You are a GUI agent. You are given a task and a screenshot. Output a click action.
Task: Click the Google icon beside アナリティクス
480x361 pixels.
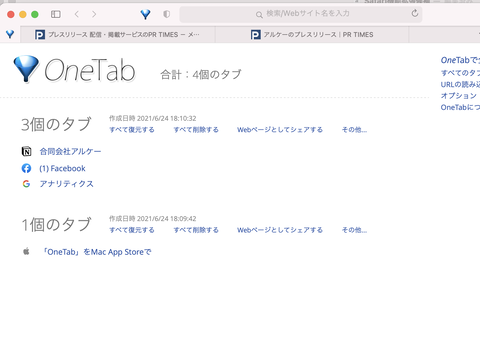26,184
